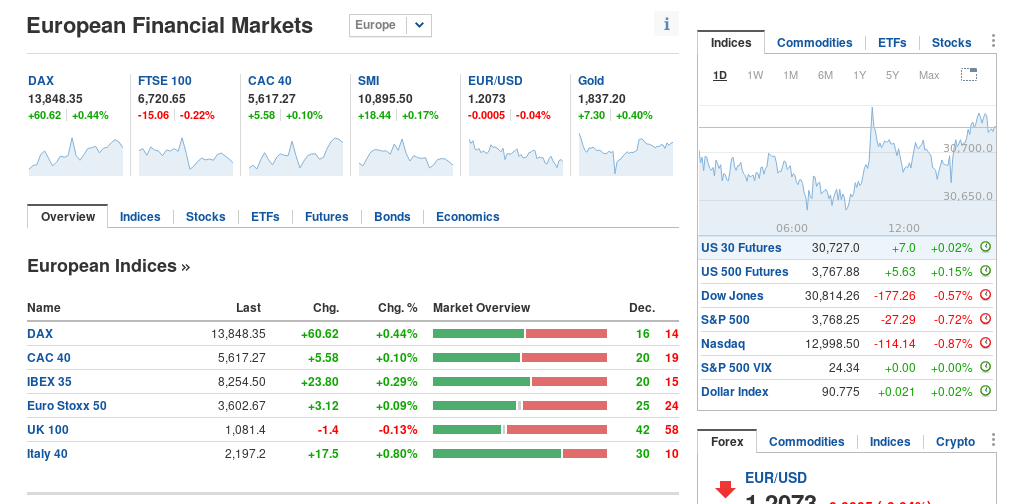Viewport: 1023px width, 504px height.
Task: Set chart timeframe to 1M
Action: 790,75
